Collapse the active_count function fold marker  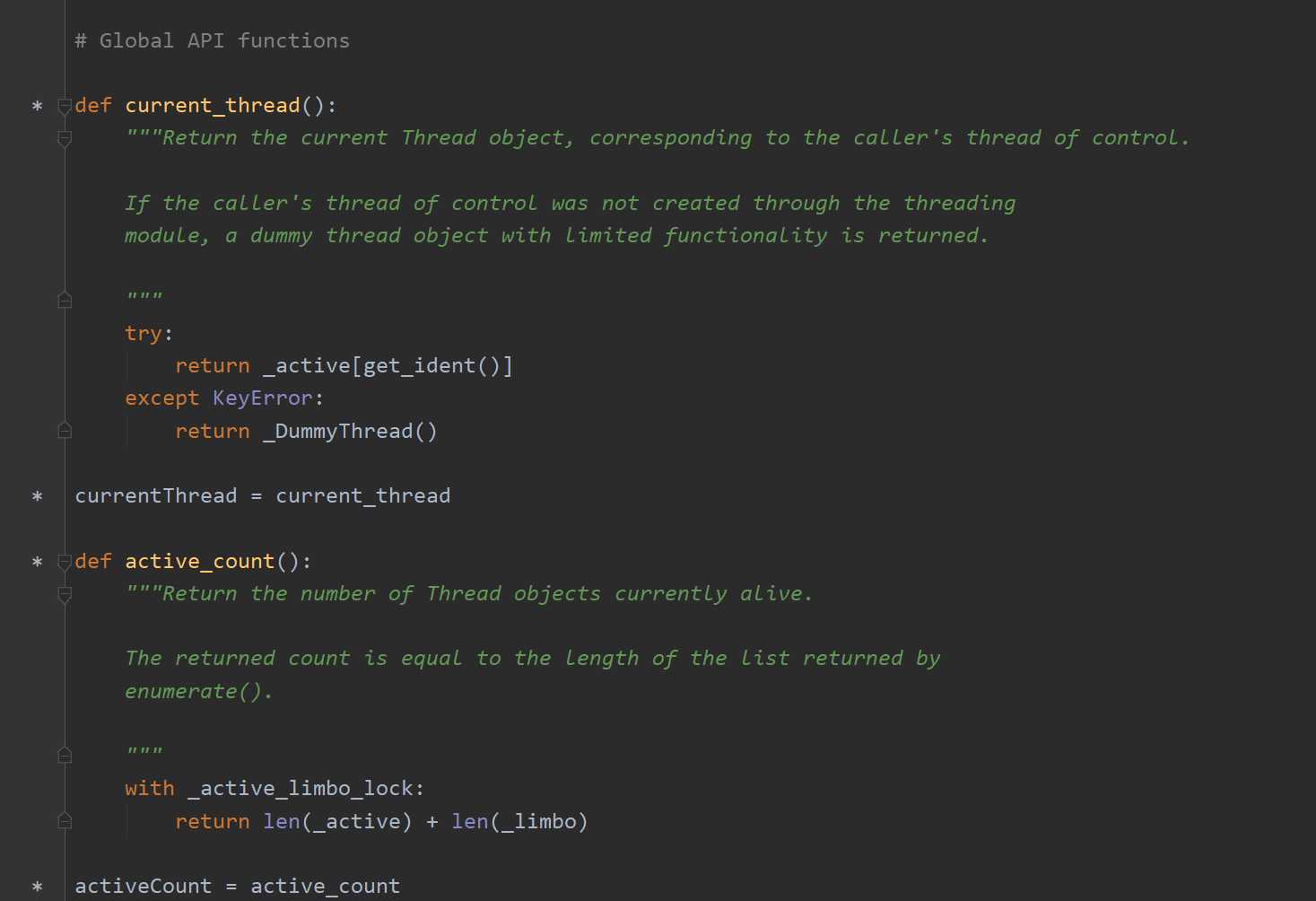[65, 562]
